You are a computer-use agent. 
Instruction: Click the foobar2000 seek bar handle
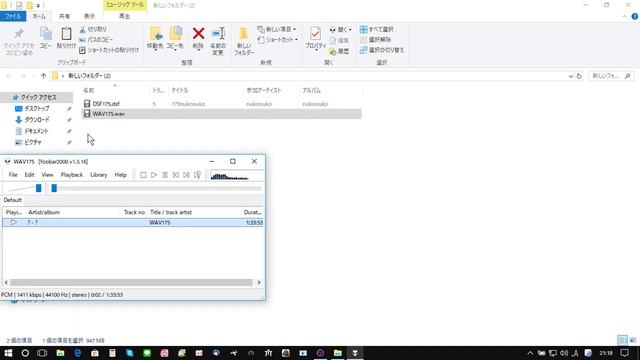[x=54, y=188]
